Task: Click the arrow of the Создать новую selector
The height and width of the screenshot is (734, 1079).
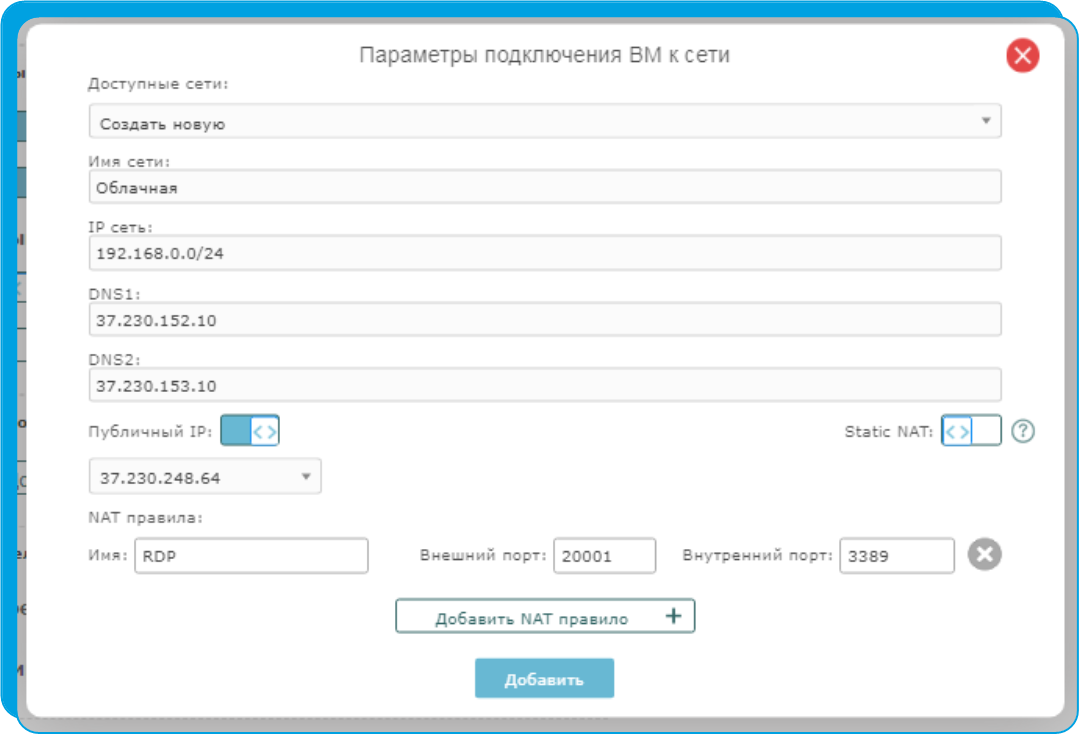Action: click(x=985, y=121)
